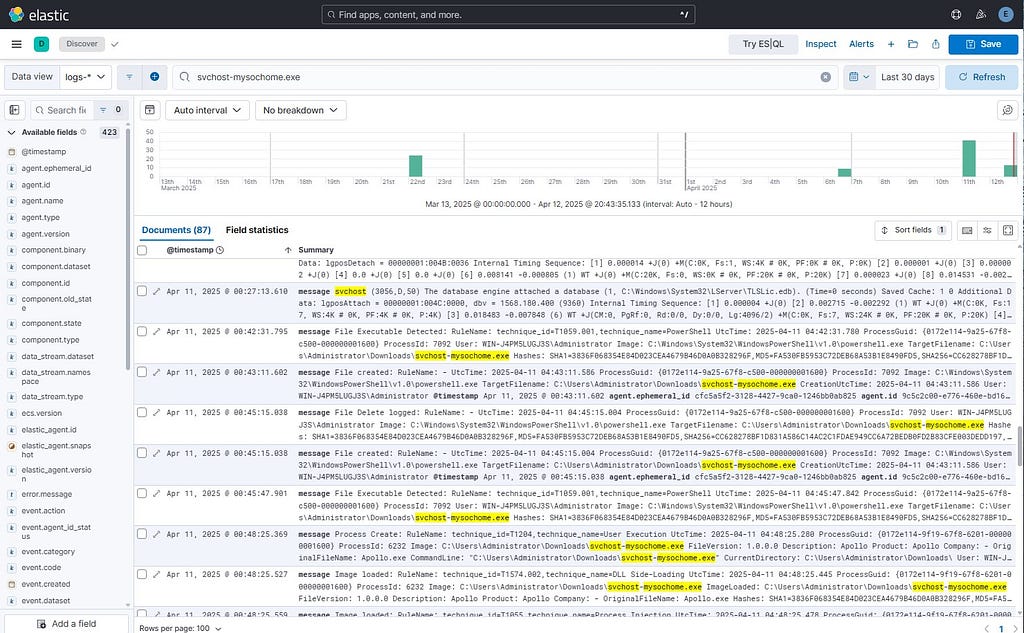Open the Elastic home logo
Viewport: 1024px width, 633px height.
[39, 14]
